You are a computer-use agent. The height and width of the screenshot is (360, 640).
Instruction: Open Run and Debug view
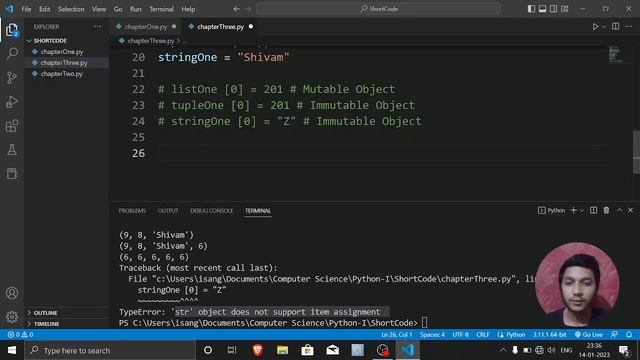(12, 102)
